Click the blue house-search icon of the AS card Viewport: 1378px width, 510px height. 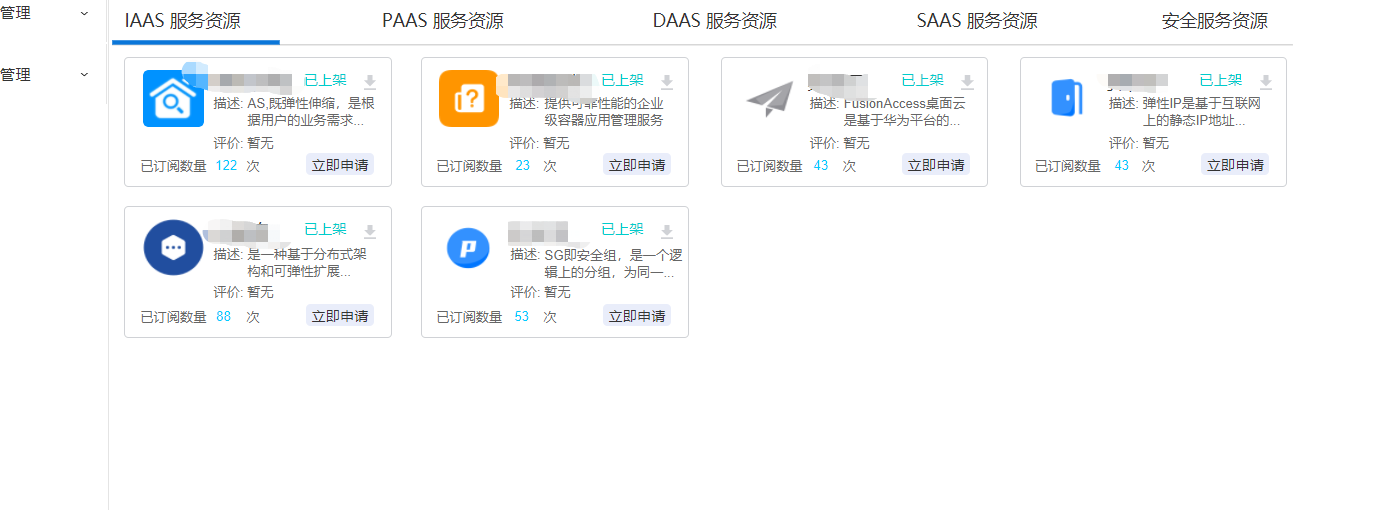(x=173, y=98)
